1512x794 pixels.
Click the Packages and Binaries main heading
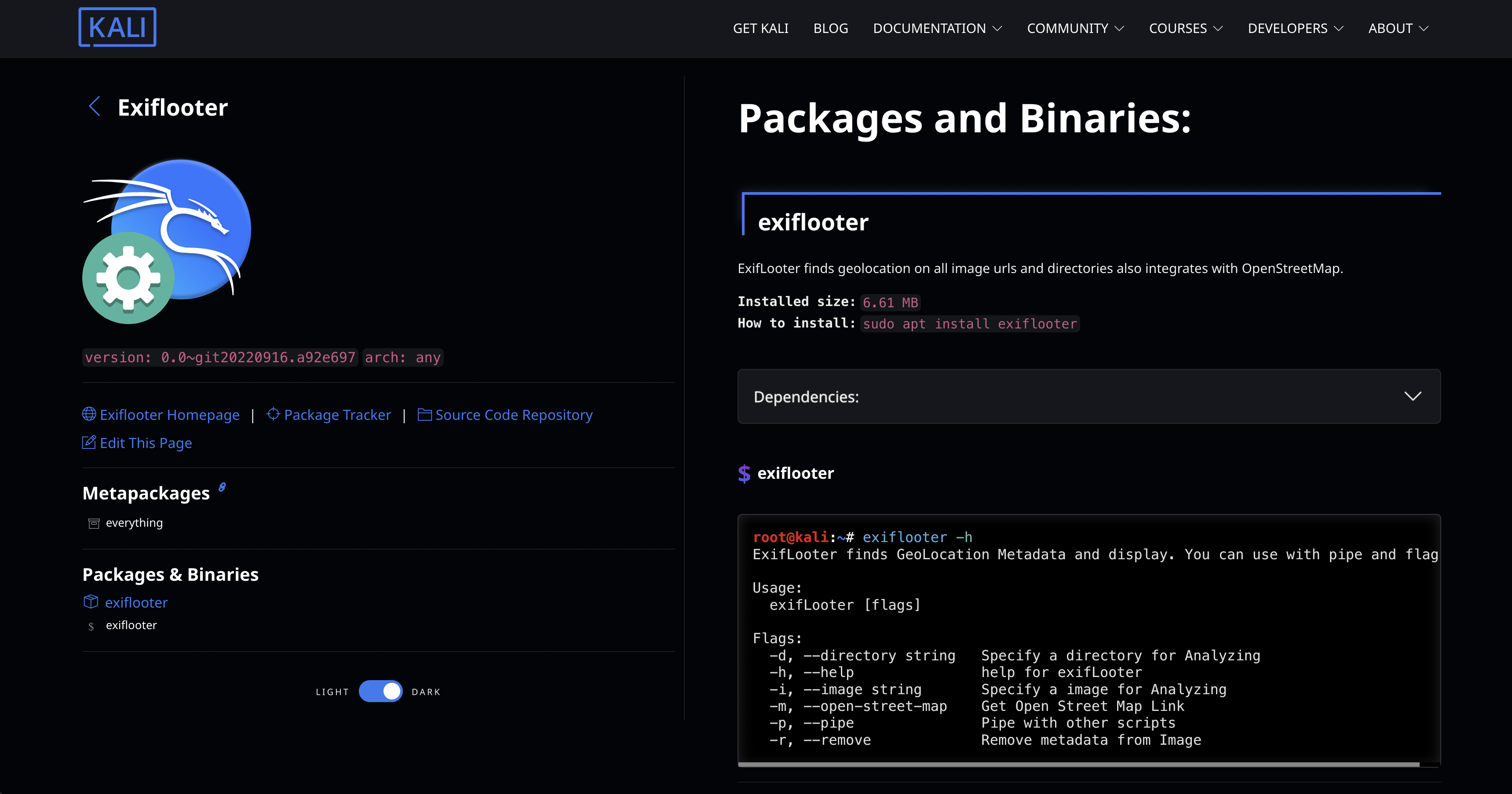pos(964,118)
